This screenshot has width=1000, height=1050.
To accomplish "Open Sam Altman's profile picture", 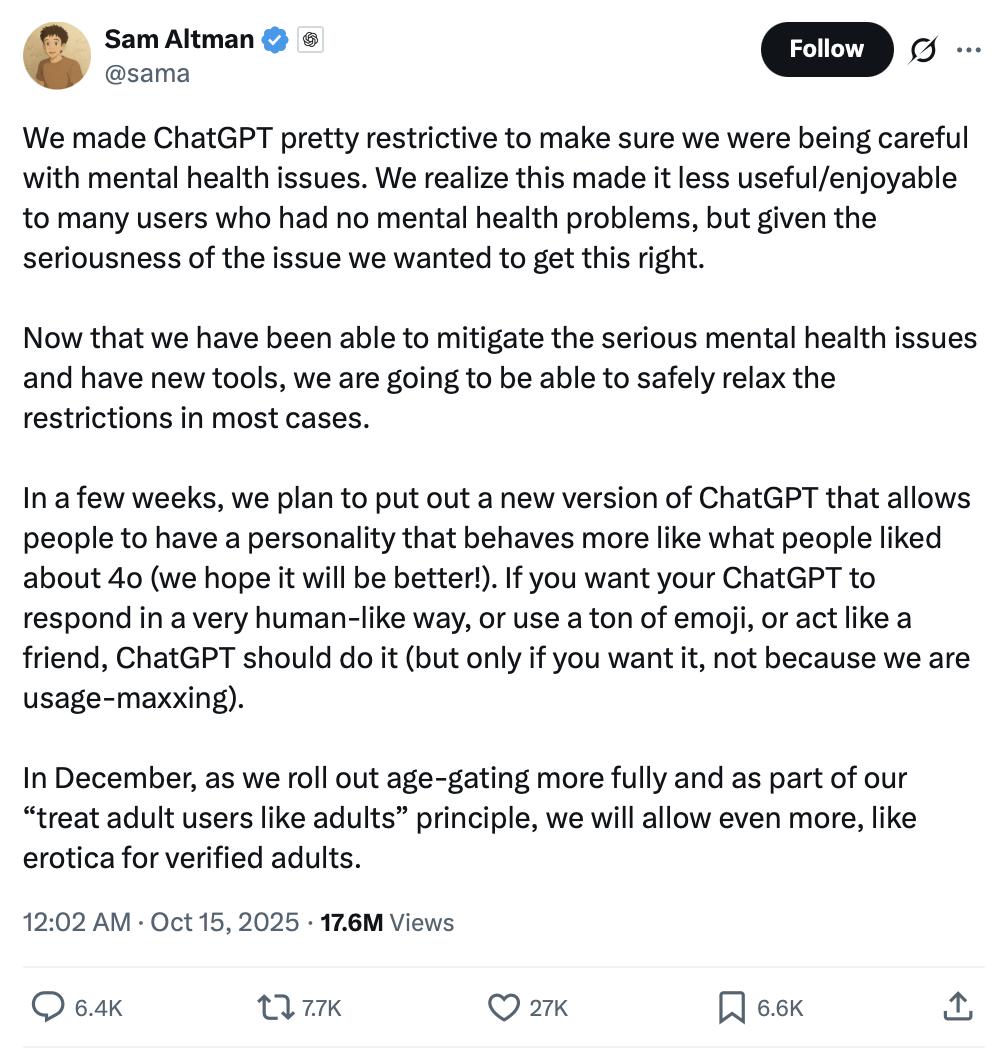I will pos(57,56).
